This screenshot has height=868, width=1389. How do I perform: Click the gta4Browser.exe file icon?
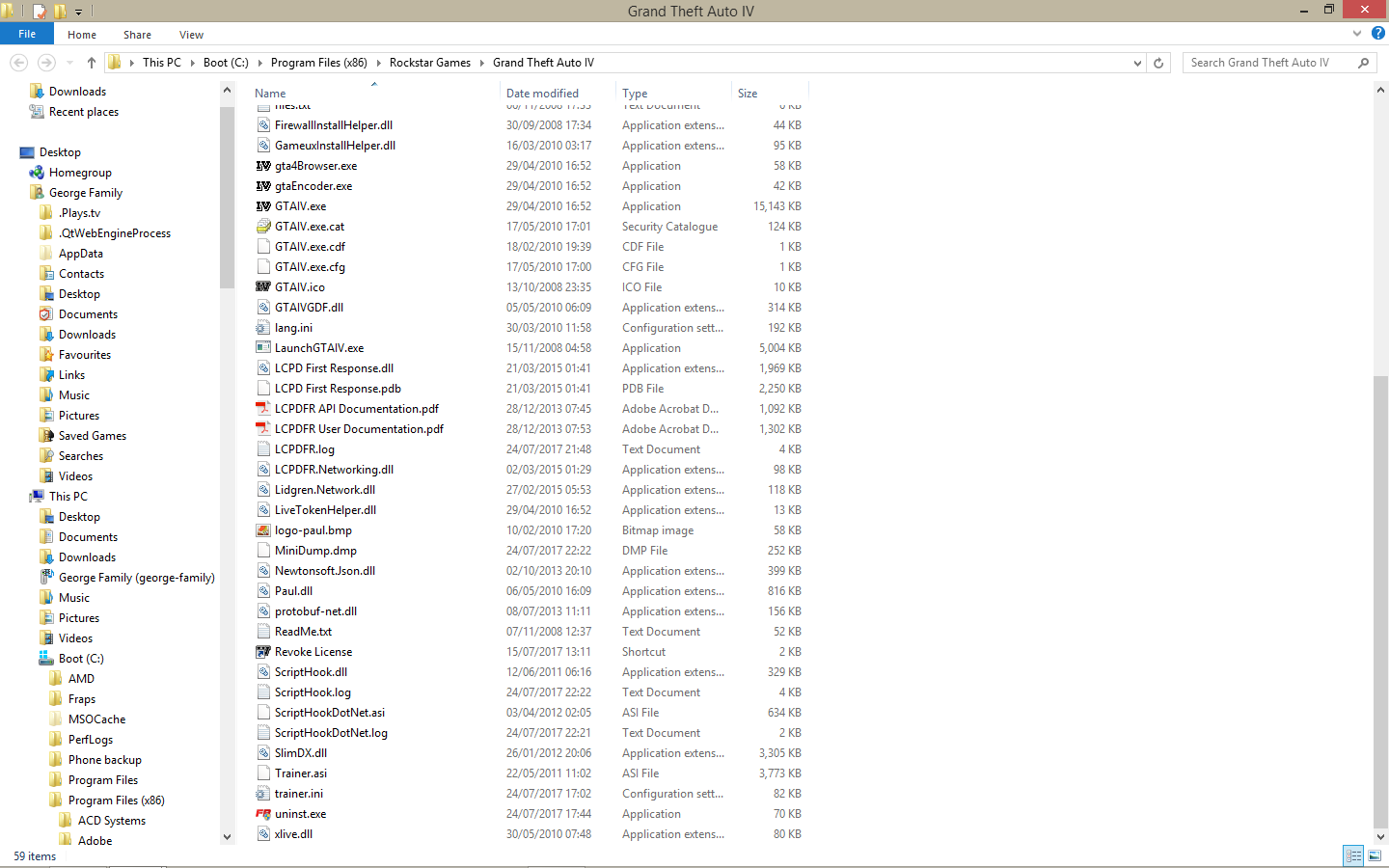262,166
